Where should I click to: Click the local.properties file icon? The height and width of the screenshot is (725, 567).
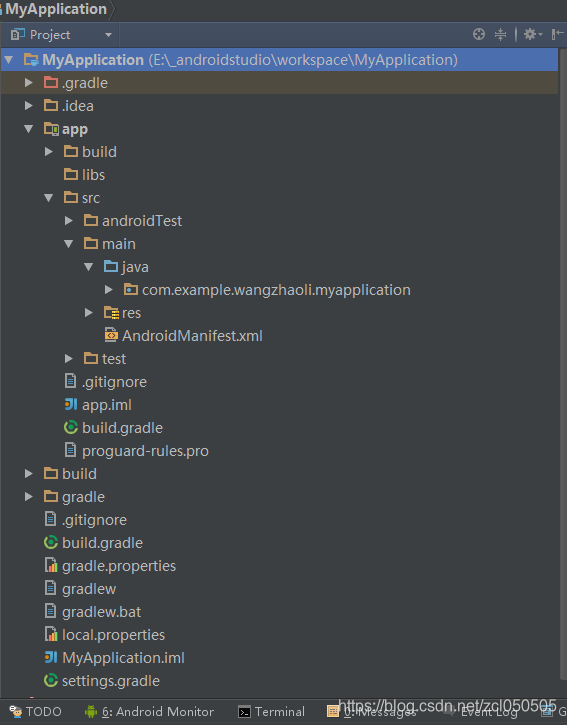tap(51, 634)
